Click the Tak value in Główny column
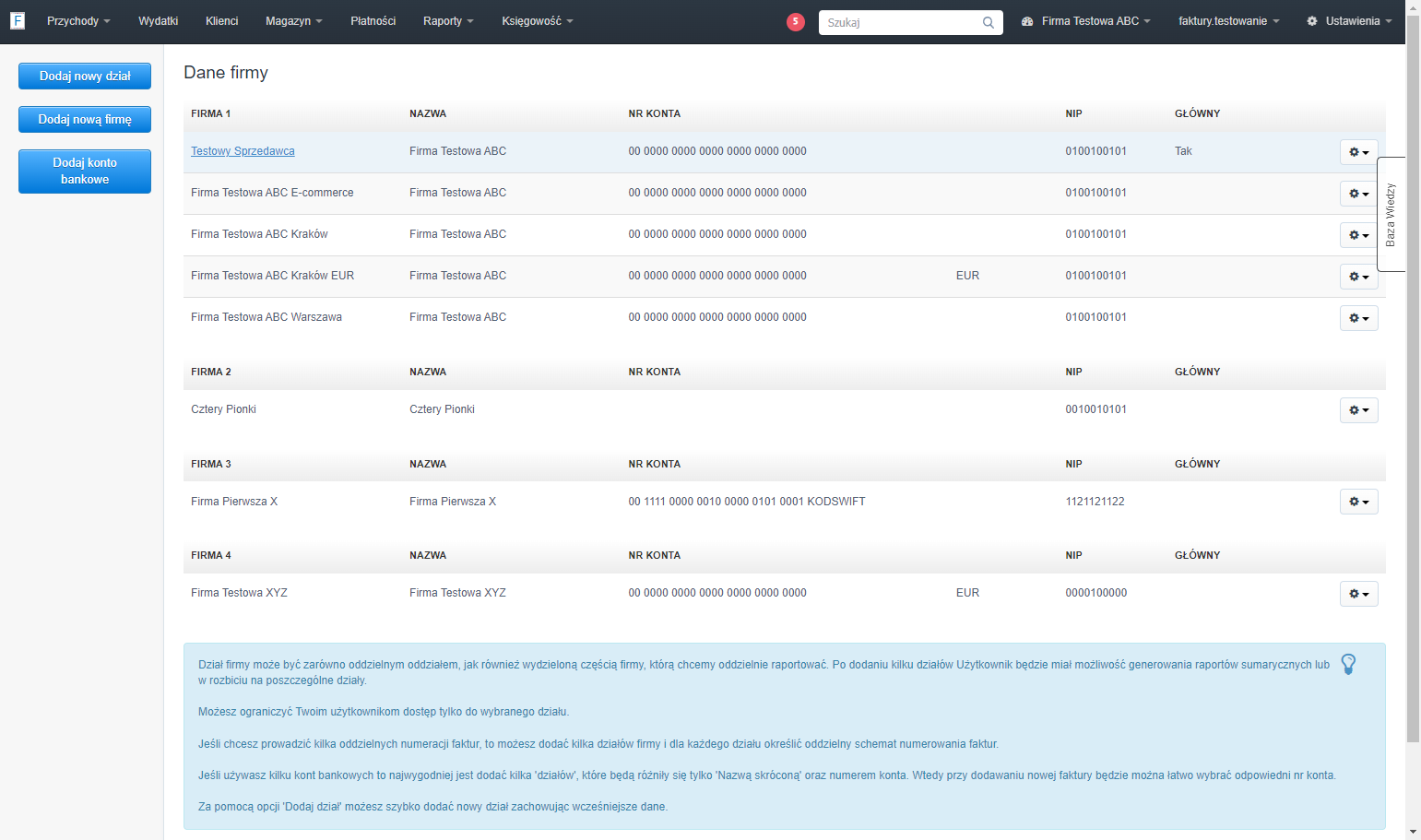1421x840 pixels. [1183, 151]
